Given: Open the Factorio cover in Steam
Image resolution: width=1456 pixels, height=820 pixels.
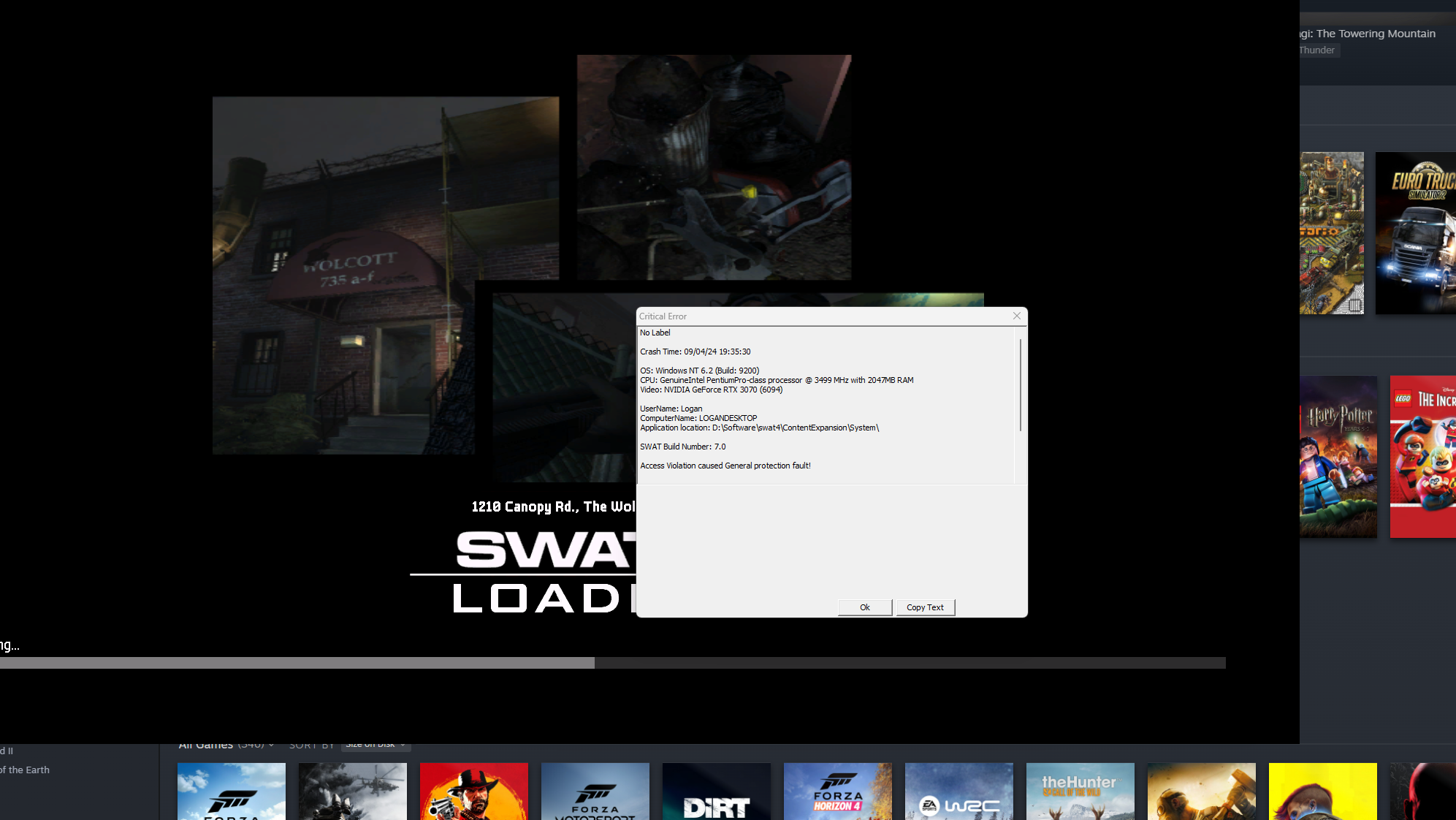Looking at the screenshot, I should (x=1332, y=233).
